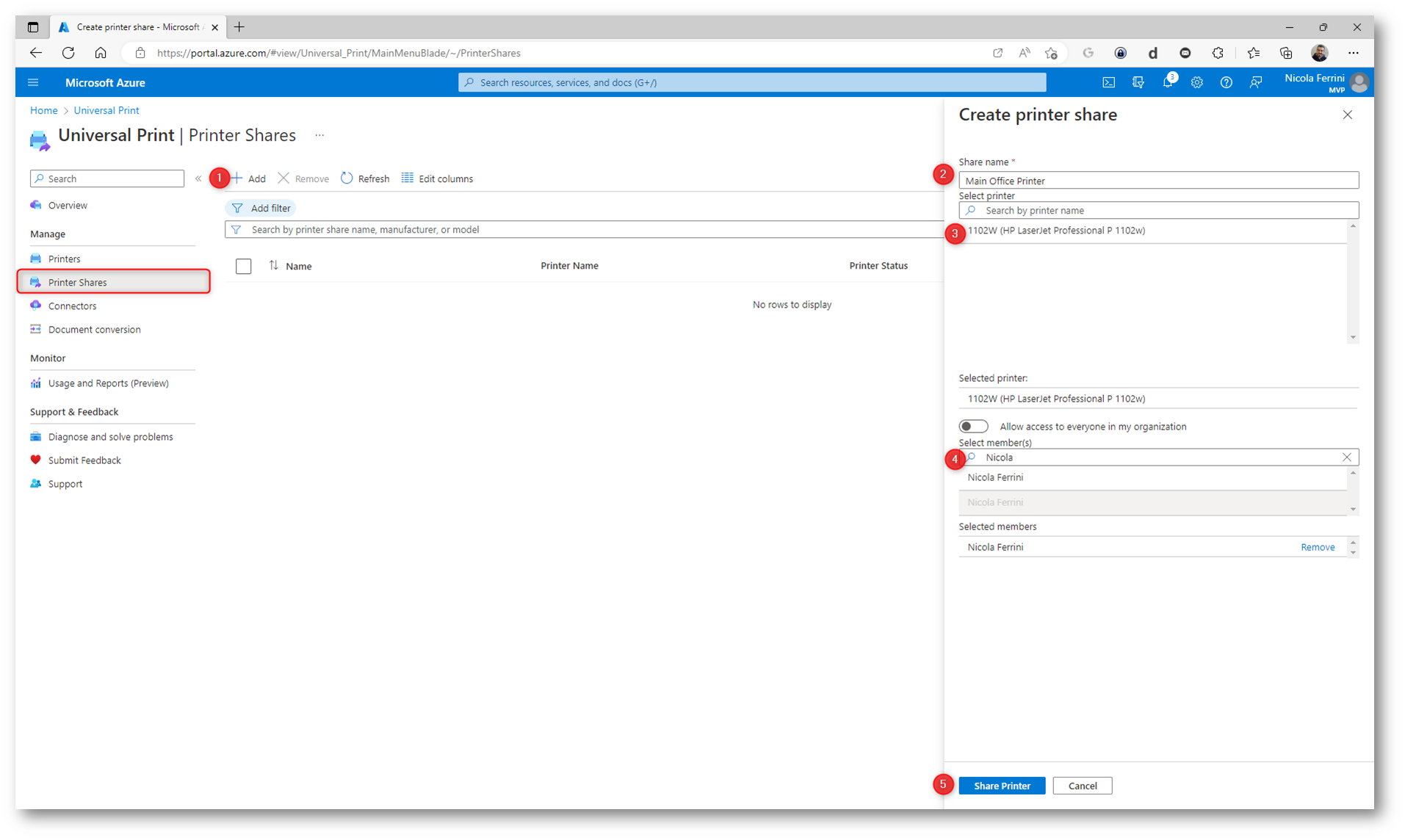Screen dimensions: 1405x840
Task: Click the Share Printer button
Action: (x=1001, y=786)
